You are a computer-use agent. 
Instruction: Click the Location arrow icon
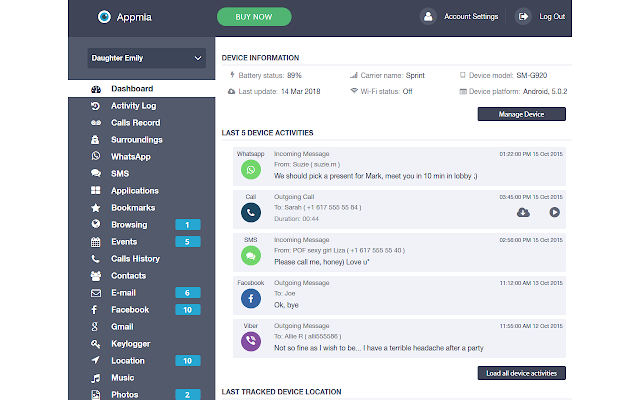(96, 360)
